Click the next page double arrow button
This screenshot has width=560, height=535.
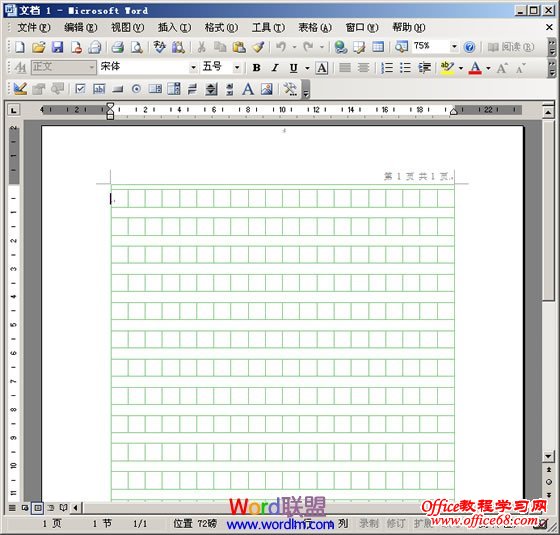coord(549,495)
